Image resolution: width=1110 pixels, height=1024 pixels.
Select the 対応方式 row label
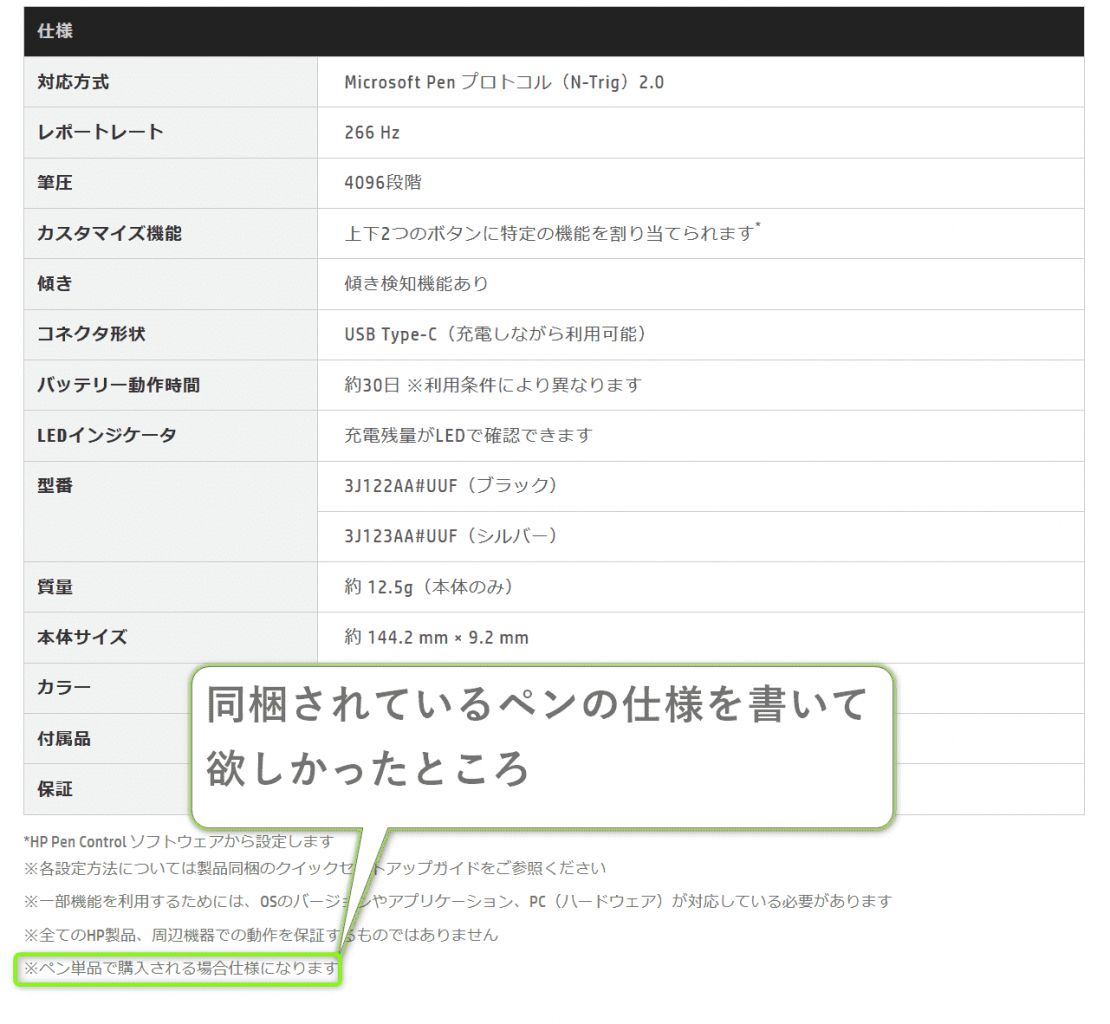pos(73,82)
